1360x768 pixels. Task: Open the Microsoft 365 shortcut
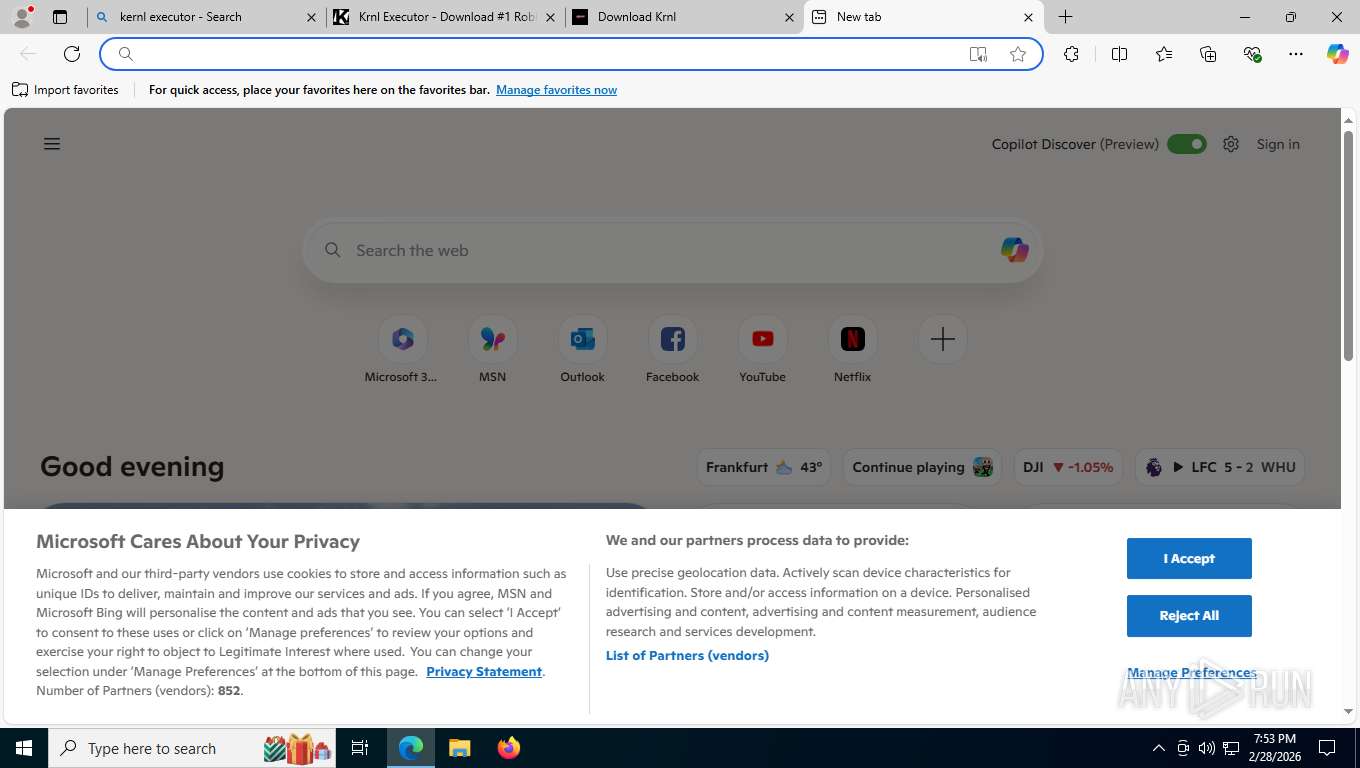coord(402,350)
